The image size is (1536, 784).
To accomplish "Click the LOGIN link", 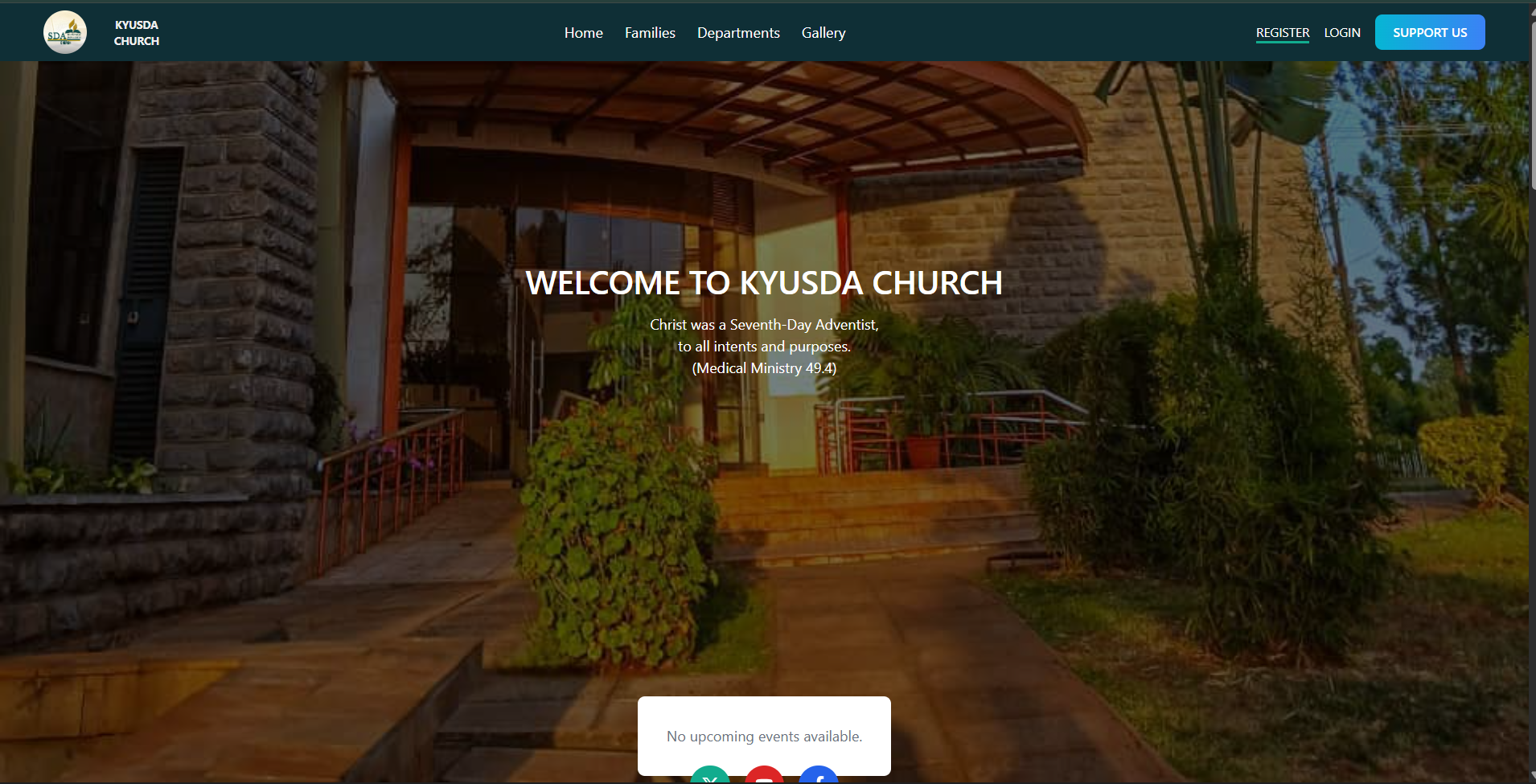I will point(1342,33).
